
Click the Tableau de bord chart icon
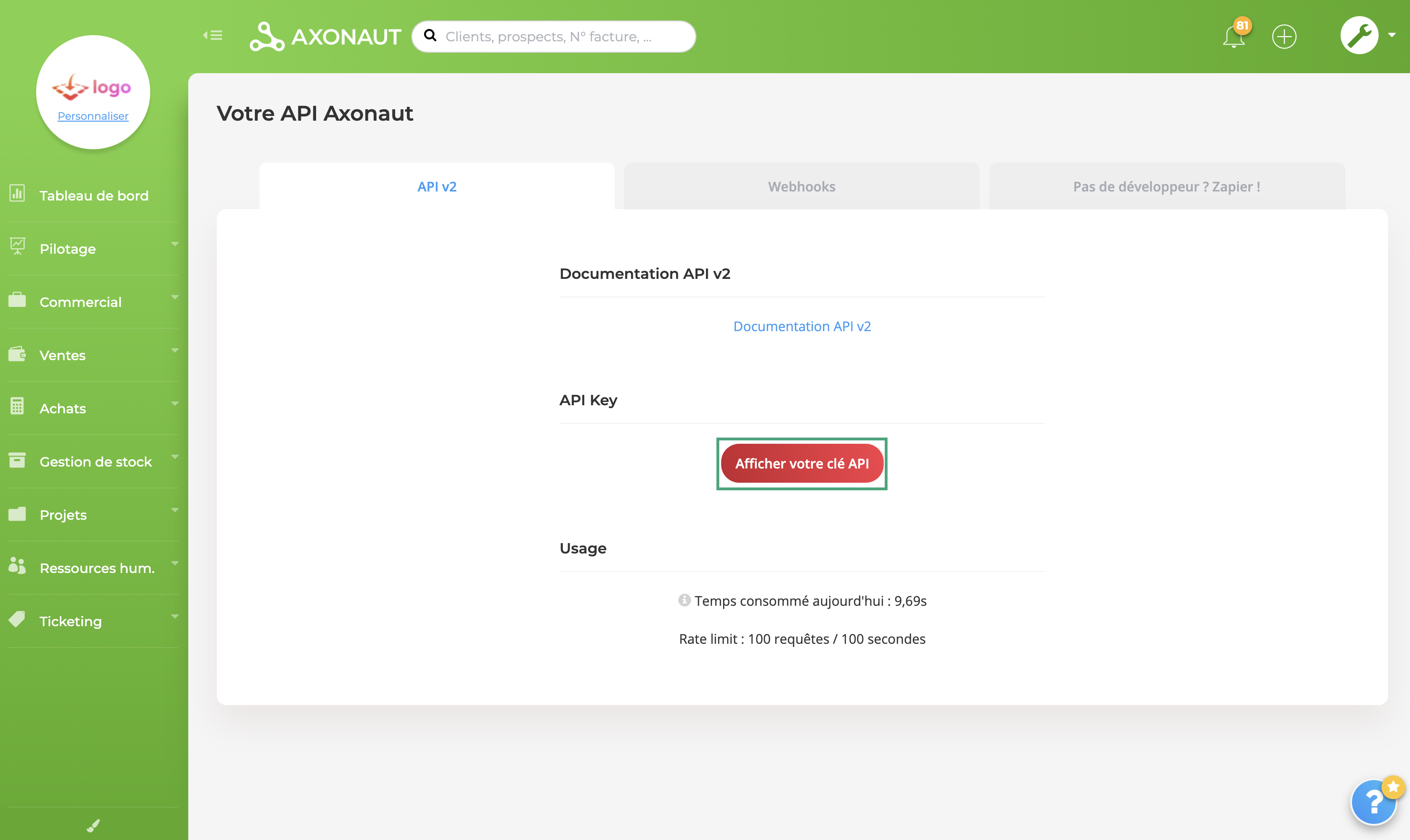coord(18,193)
